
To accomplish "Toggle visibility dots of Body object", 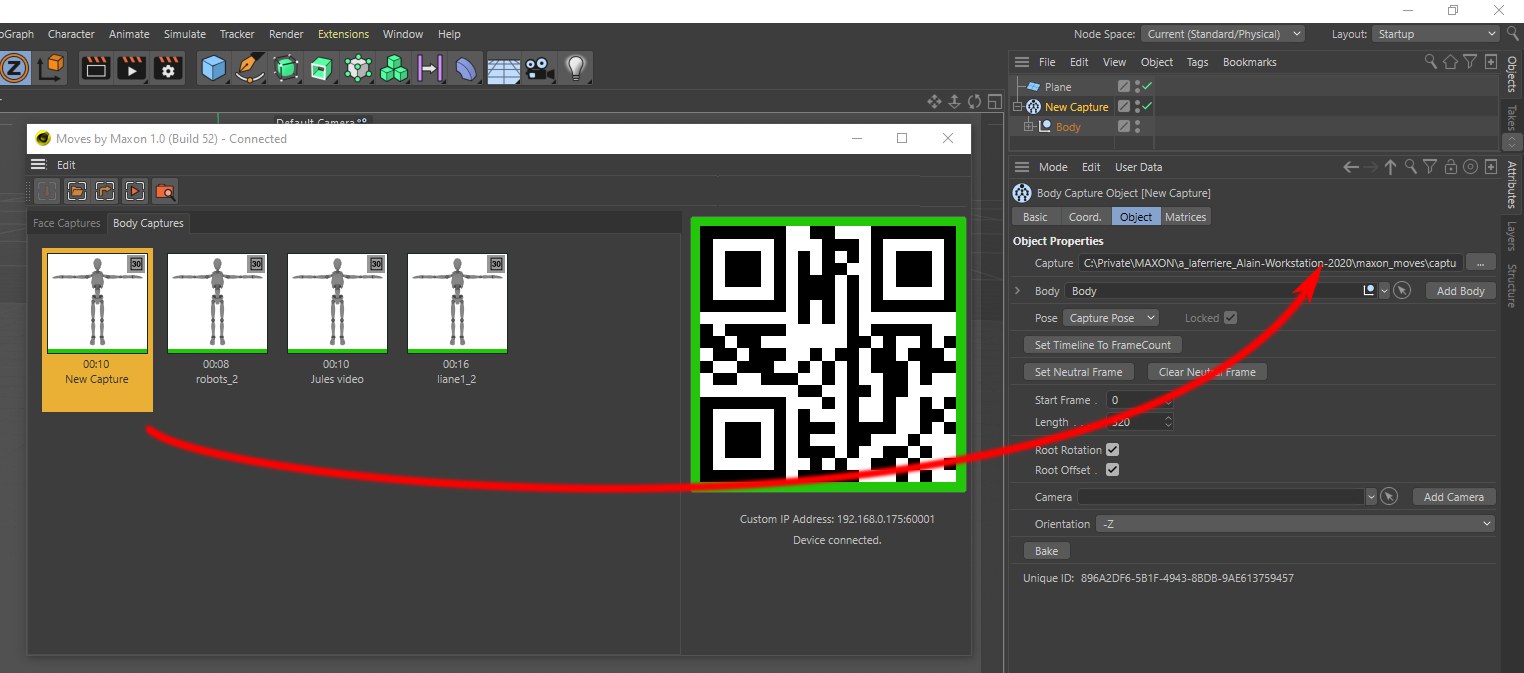I will pyautogui.click(x=1138, y=127).
